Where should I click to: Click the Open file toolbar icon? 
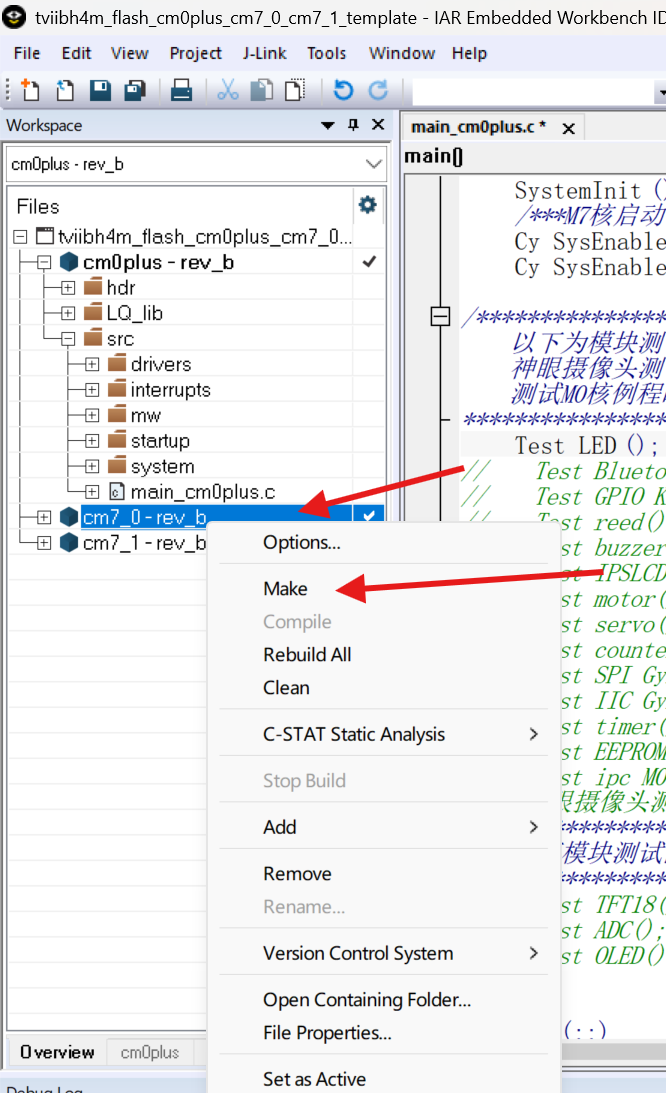65,90
